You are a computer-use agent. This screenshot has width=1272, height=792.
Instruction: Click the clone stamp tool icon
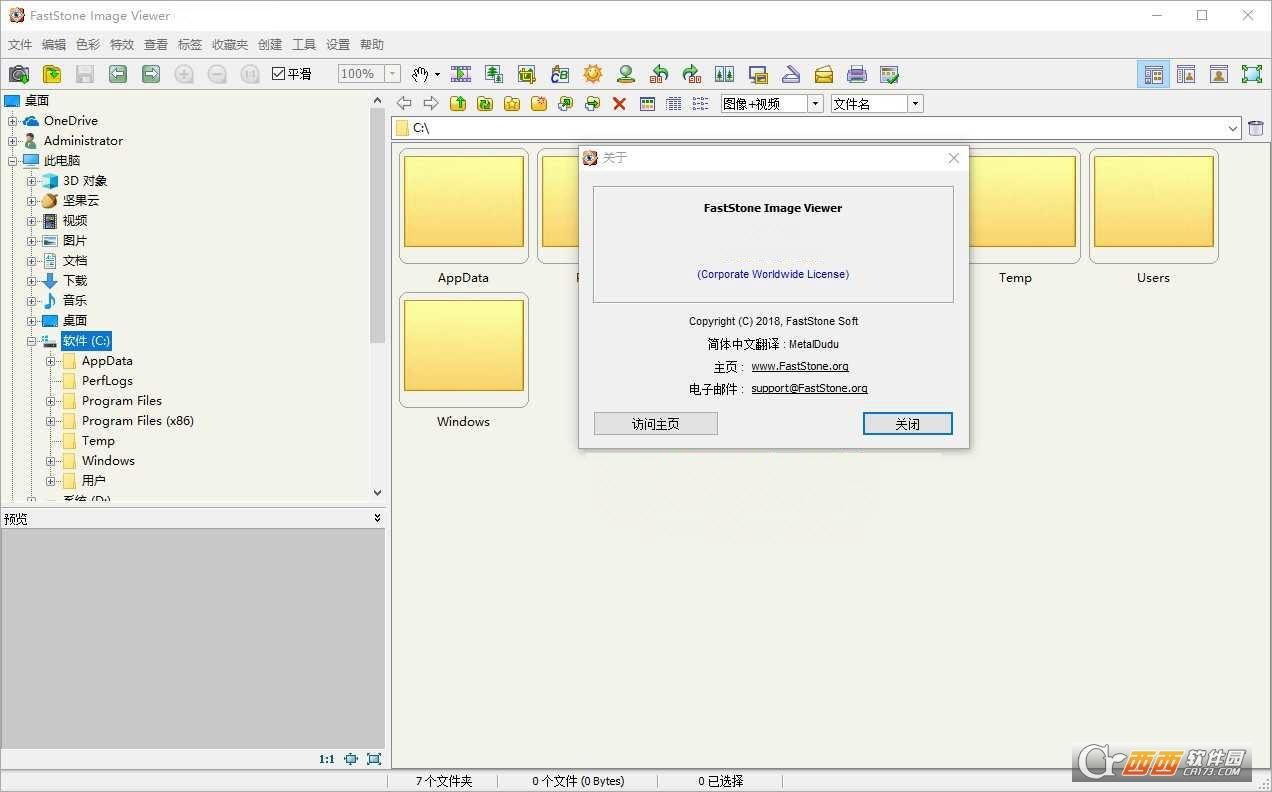[626, 74]
